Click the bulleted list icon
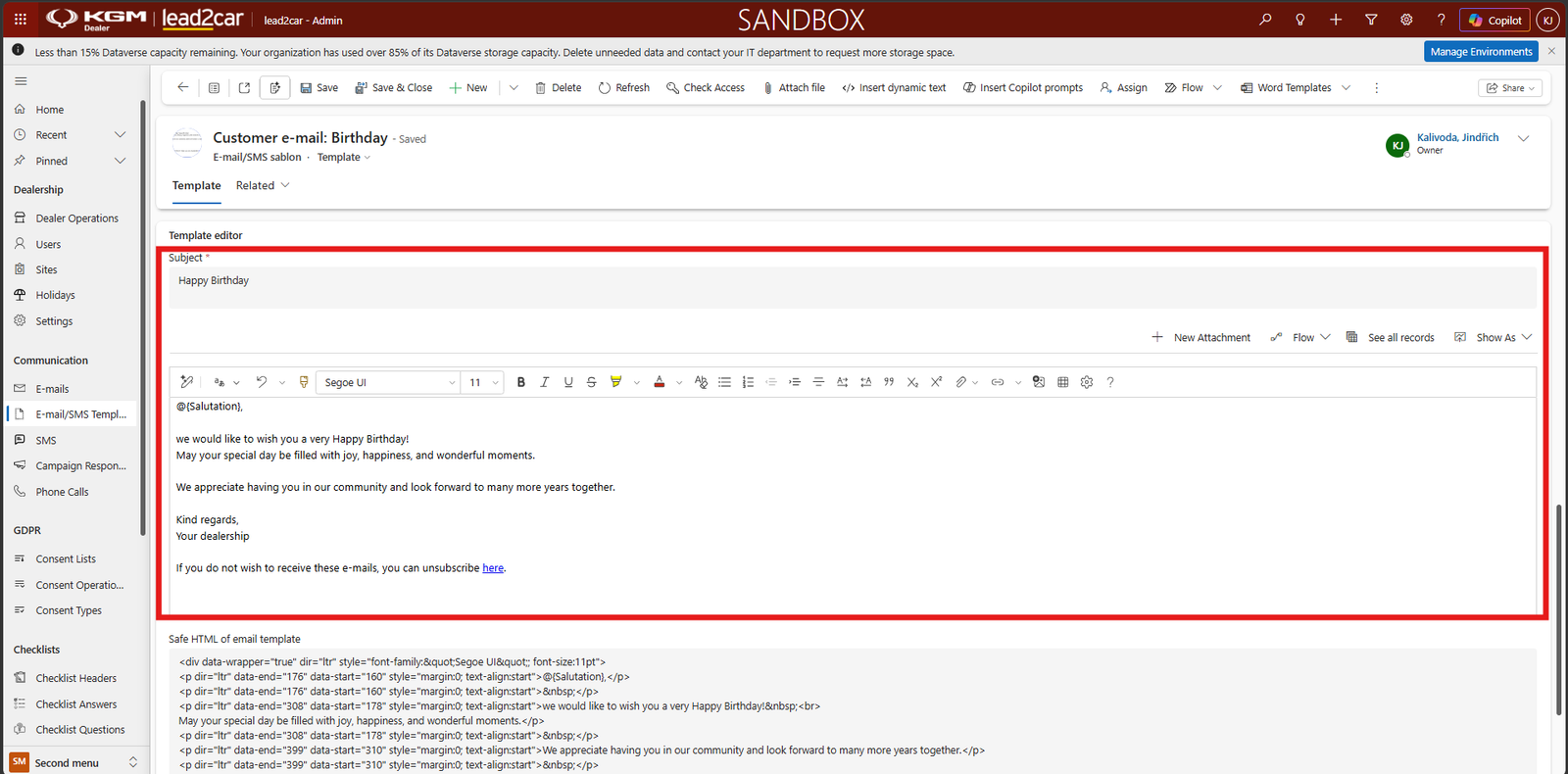Image resolution: width=1568 pixels, height=774 pixels. pos(725,382)
